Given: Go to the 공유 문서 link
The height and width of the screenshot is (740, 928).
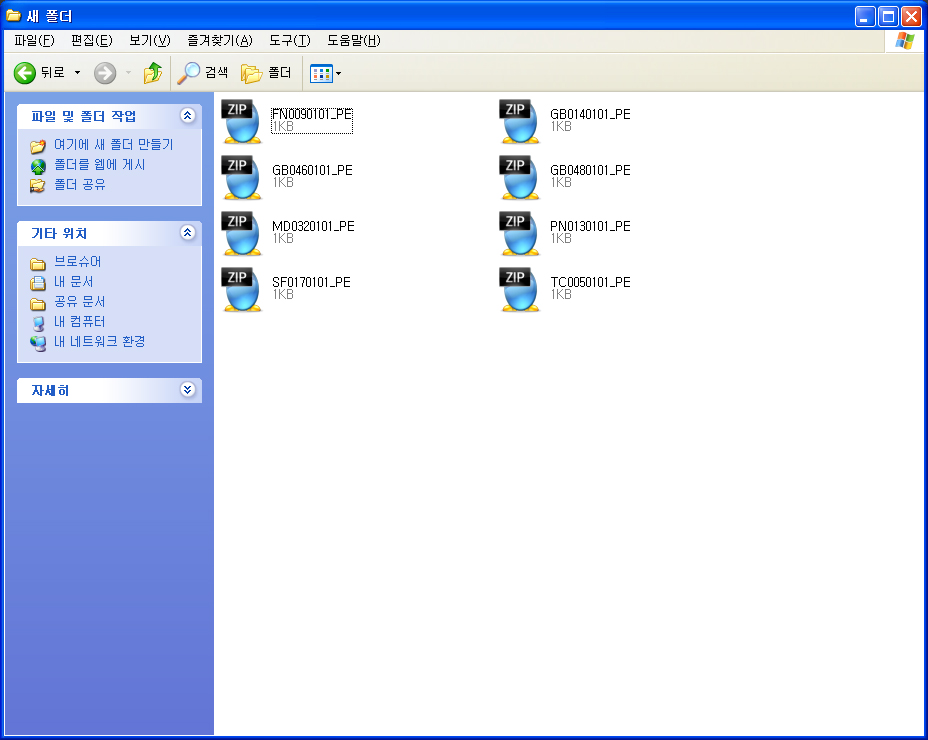Looking at the screenshot, I should 80,302.
